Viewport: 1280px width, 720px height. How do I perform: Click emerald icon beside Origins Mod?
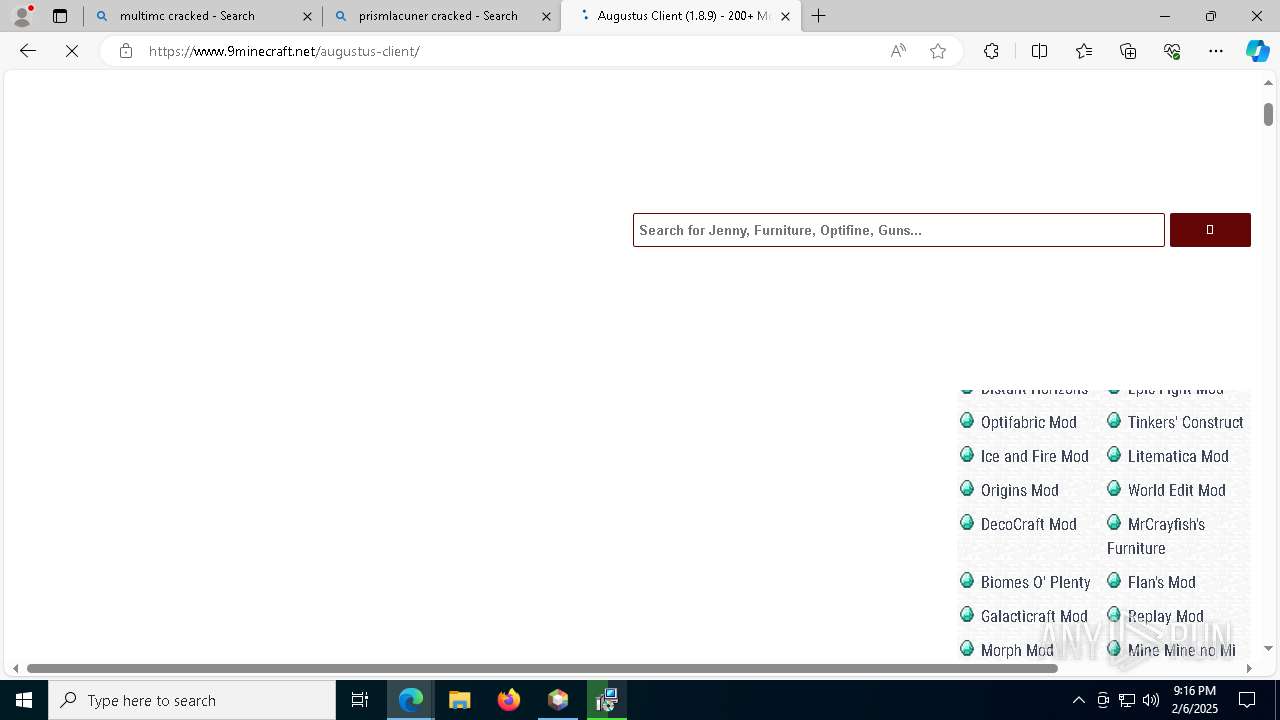(967, 489)
